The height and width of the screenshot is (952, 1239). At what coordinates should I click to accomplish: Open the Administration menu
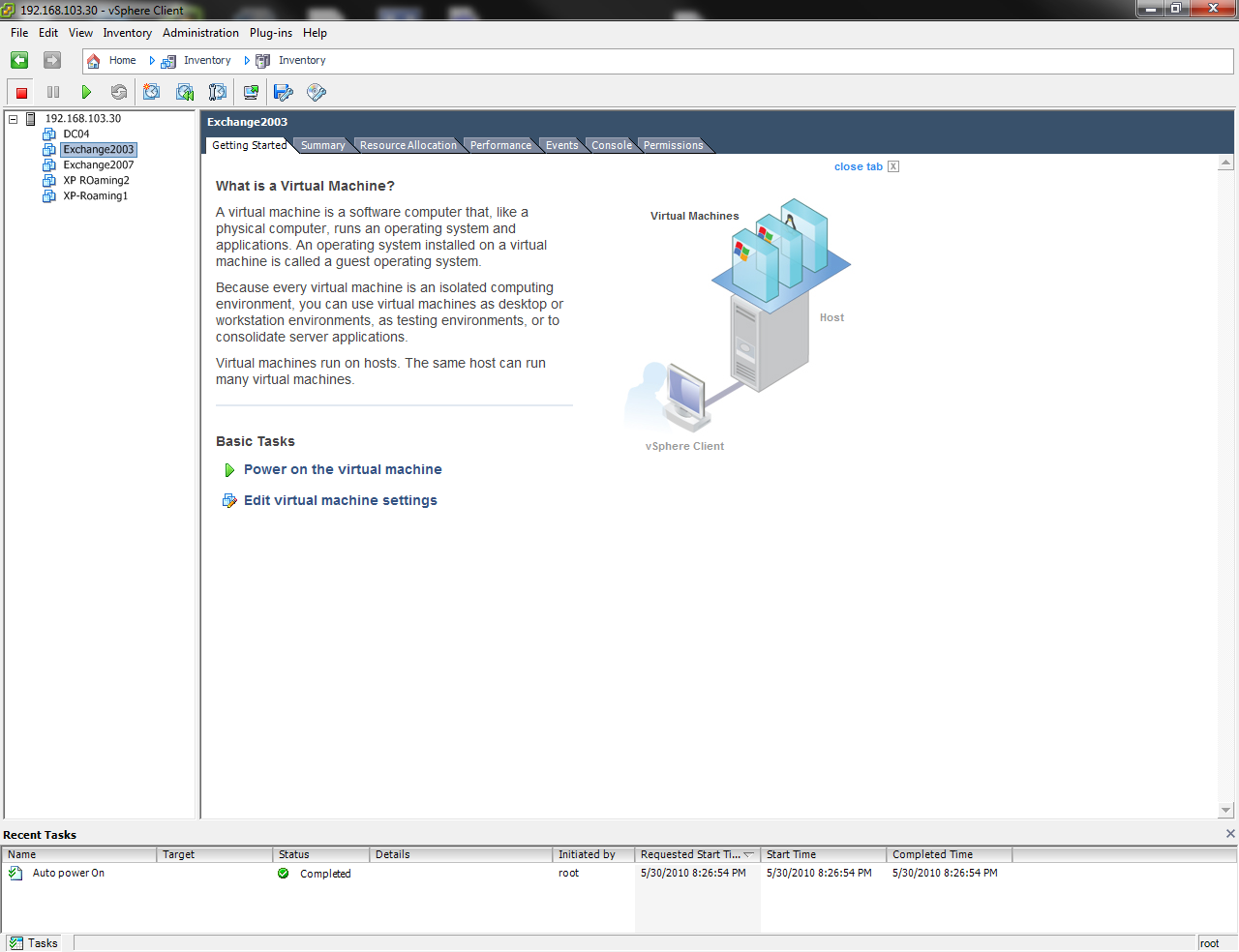[200, 33]
